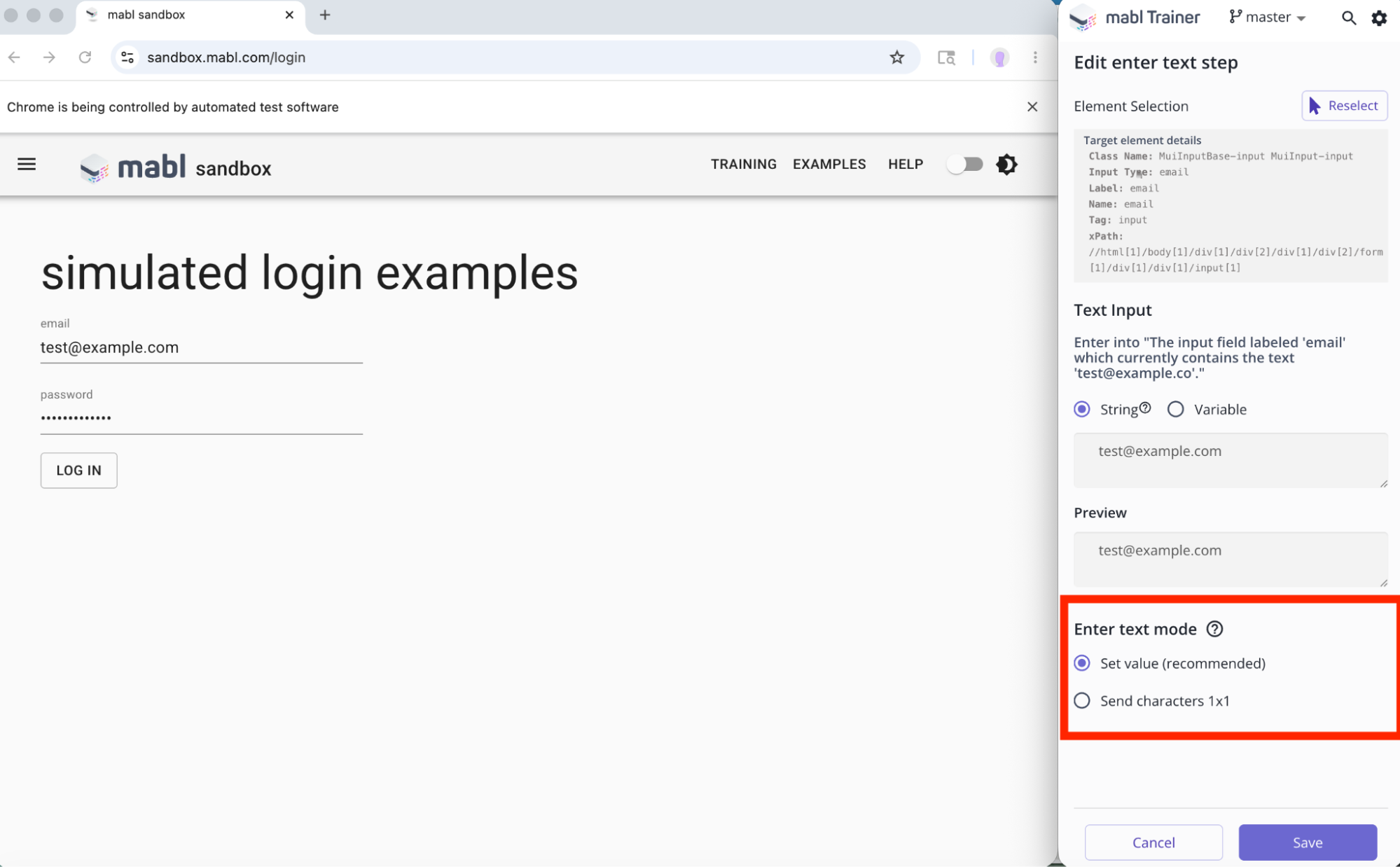The width and height of the screenshot is (1400, 867).
Task: Select the String radio option
Action: [x=1082, y=409]
